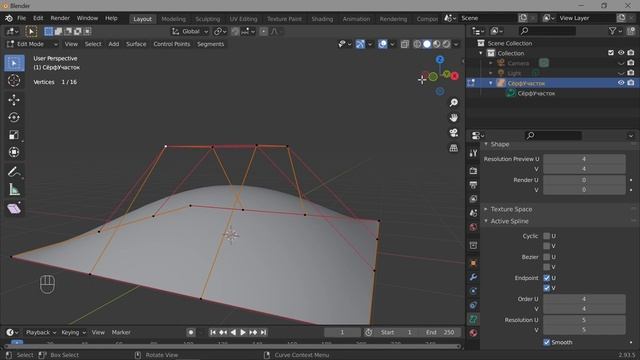
Task: Collapse the Active Spline panel
Action: coord(486,221)
